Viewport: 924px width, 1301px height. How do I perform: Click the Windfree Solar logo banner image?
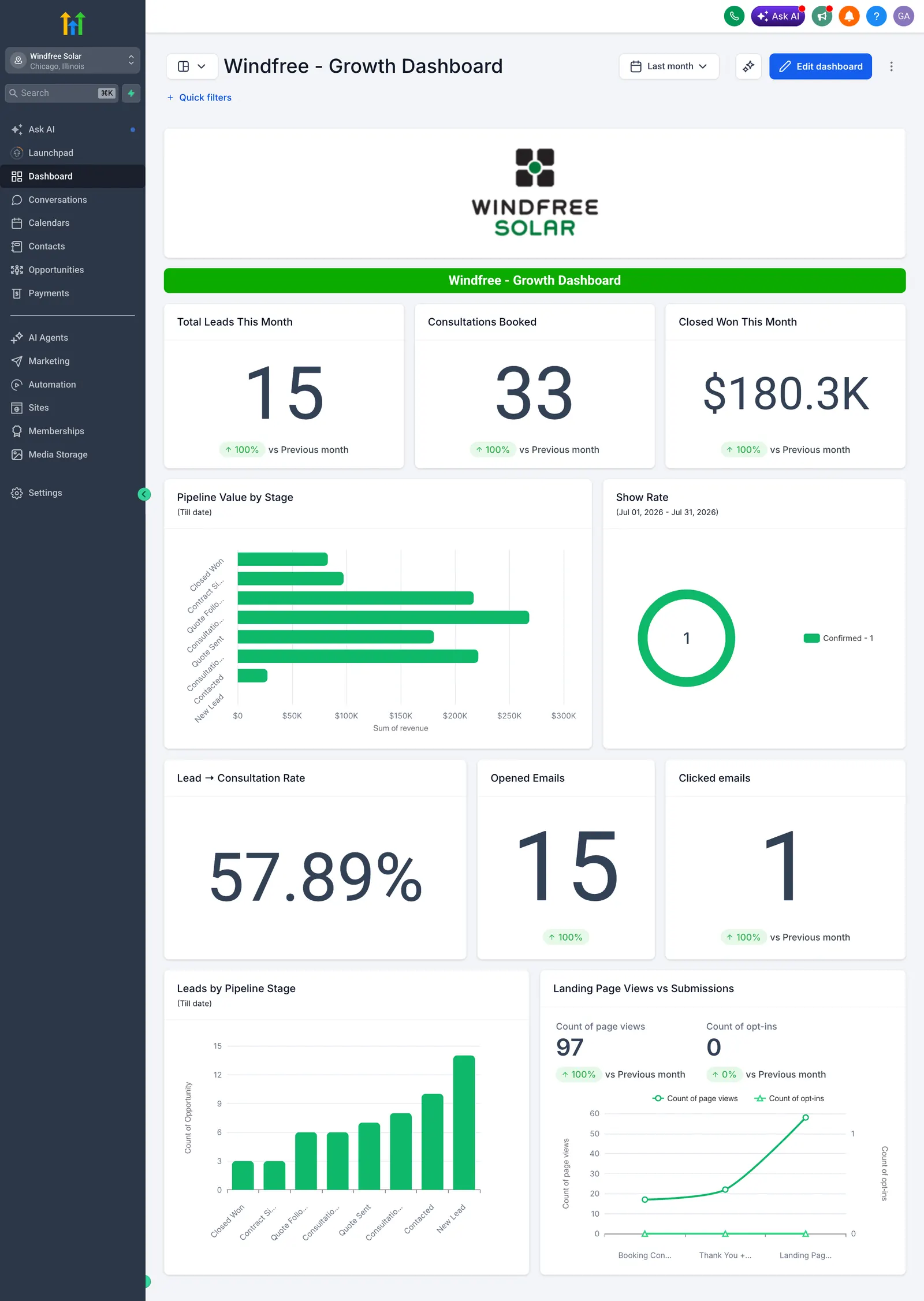(535, 193)
